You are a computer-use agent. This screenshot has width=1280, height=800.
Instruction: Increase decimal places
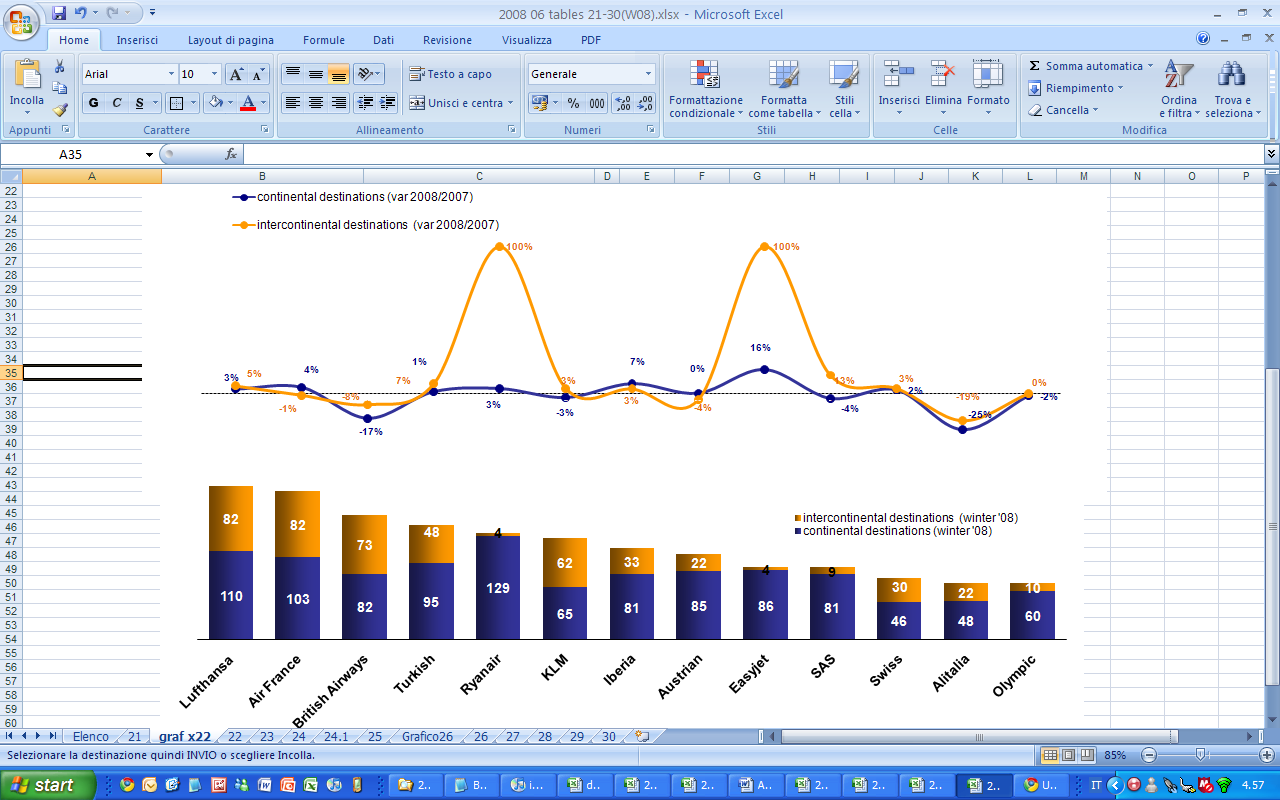click(622, 103)
